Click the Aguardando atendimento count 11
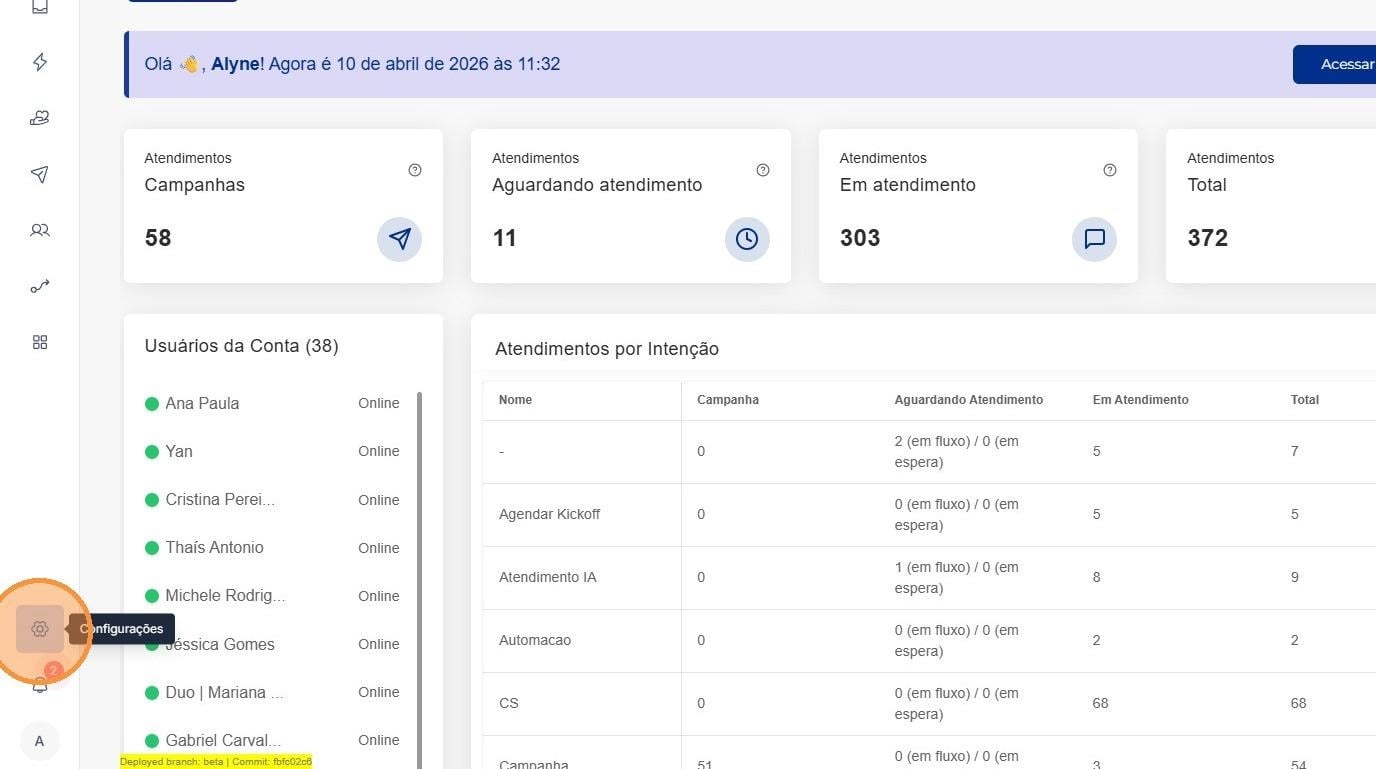This screenshot has height=769, width=1376. 505,238
